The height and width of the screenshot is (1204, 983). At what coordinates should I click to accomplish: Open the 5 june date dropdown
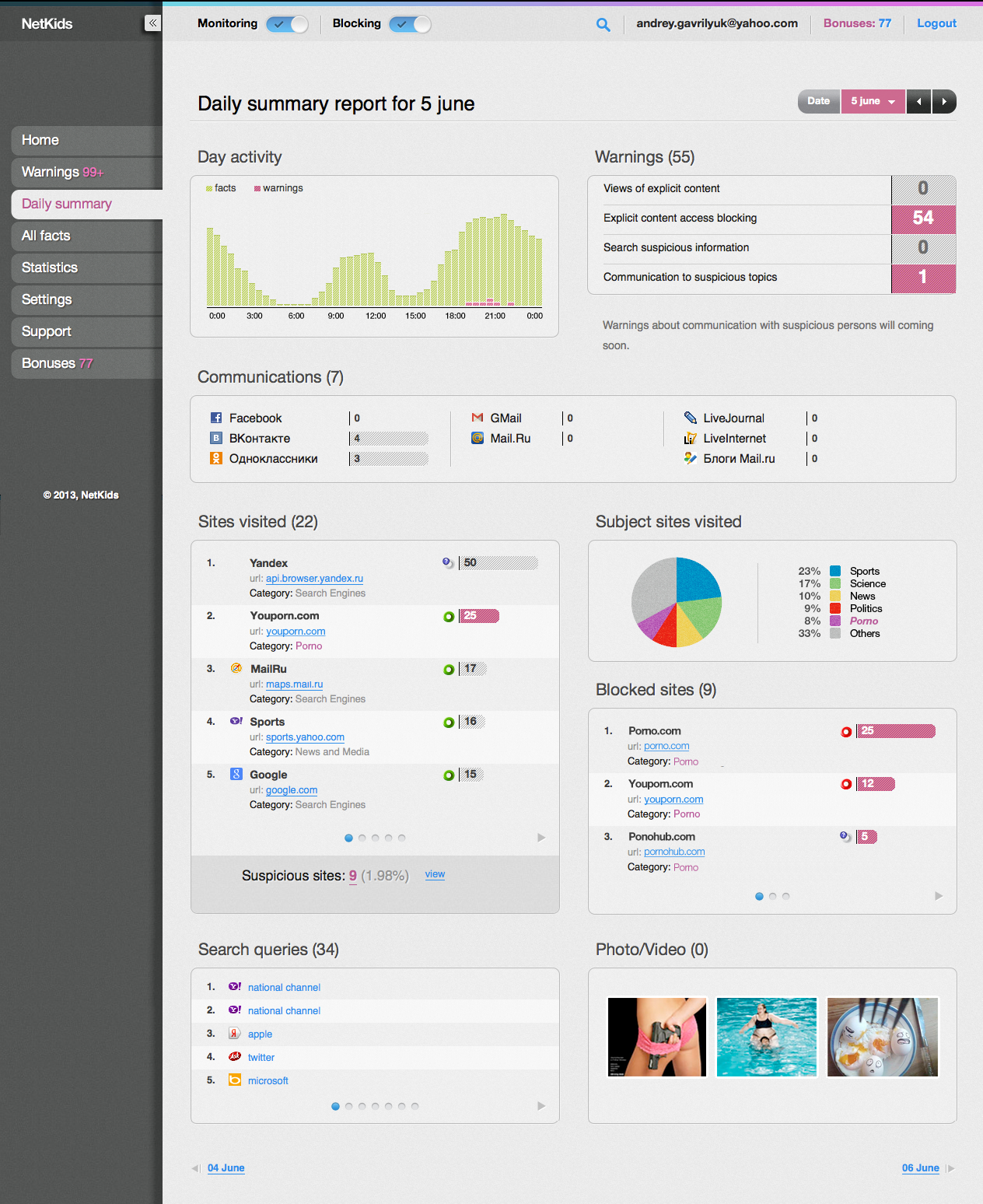[x=873, y=101]
